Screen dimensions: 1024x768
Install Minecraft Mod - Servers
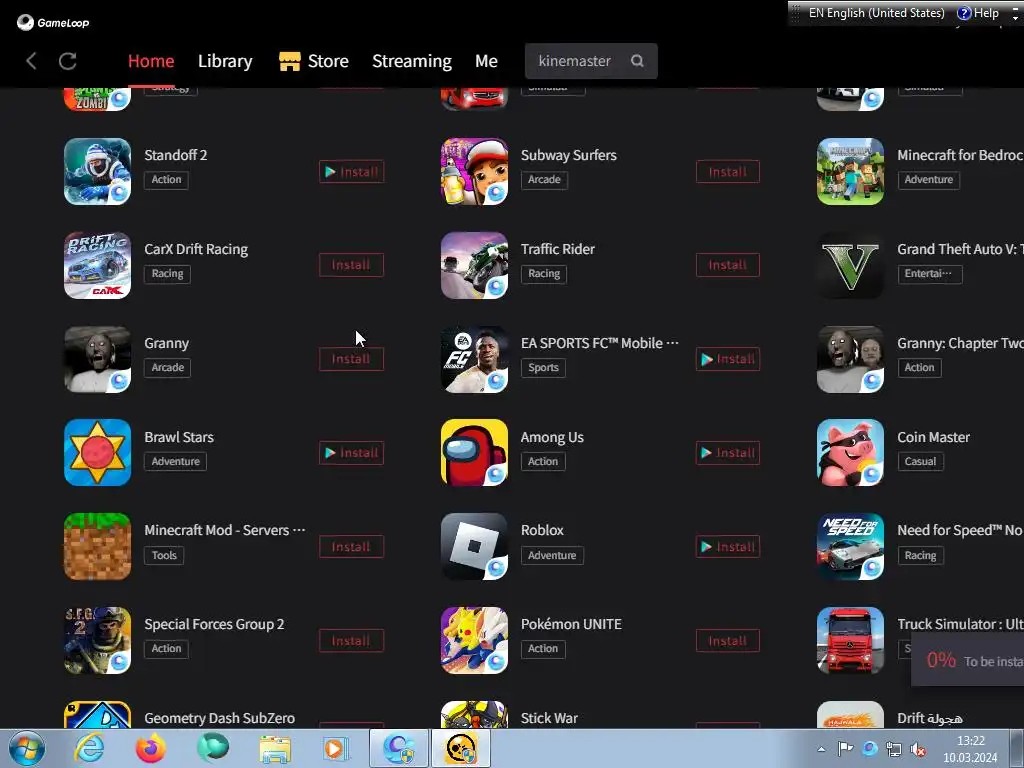[x=351, y=547]
